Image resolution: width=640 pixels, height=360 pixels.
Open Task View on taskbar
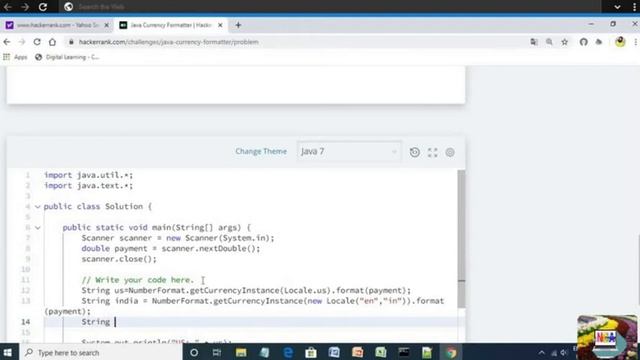pyautogui.click(x=217, y=353)
